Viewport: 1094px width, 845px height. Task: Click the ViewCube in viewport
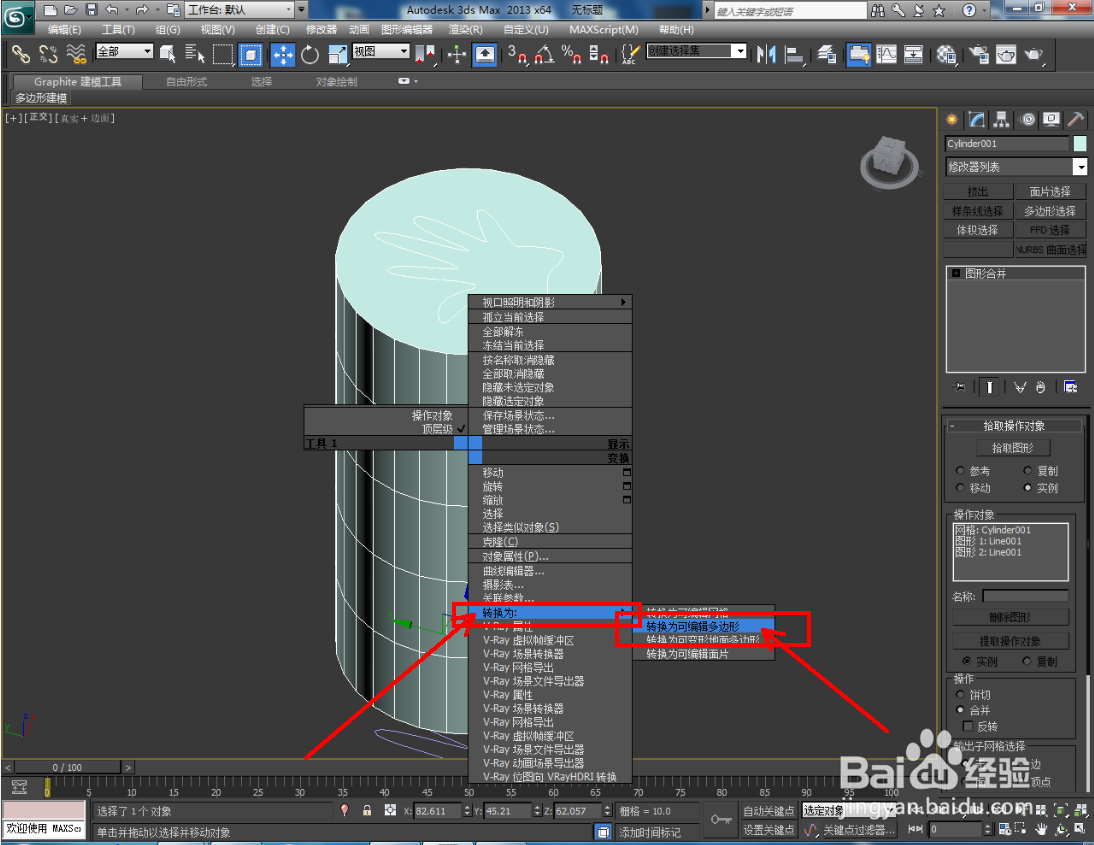[889, 161]
